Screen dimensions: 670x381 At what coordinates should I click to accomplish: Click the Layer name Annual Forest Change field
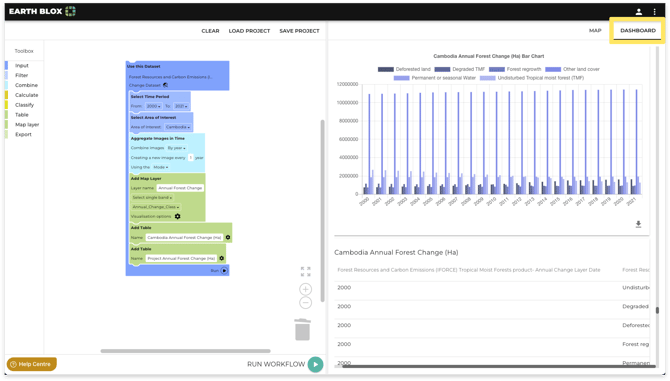click(180, 188)
